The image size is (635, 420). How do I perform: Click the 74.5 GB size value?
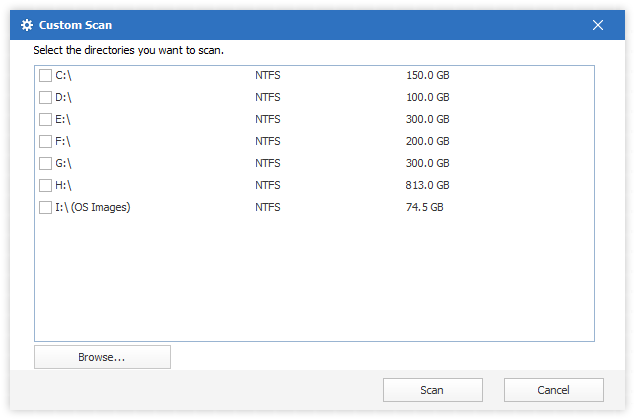coord(424,207)
